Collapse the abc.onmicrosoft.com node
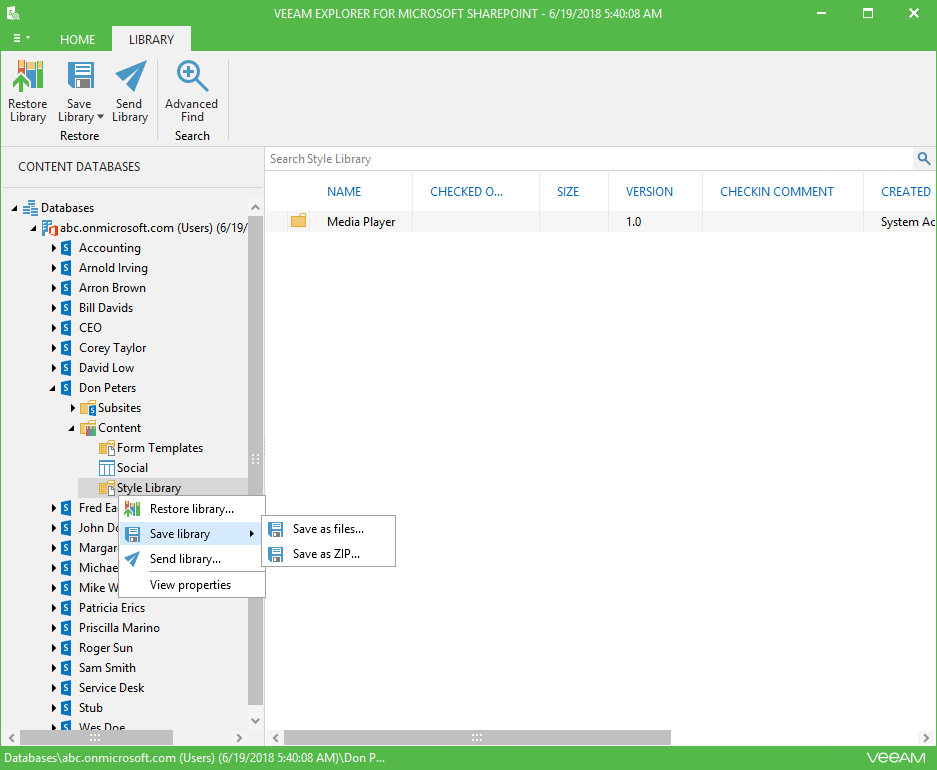The height and width of the screenshot is (770, 937). tap(33, 228)
